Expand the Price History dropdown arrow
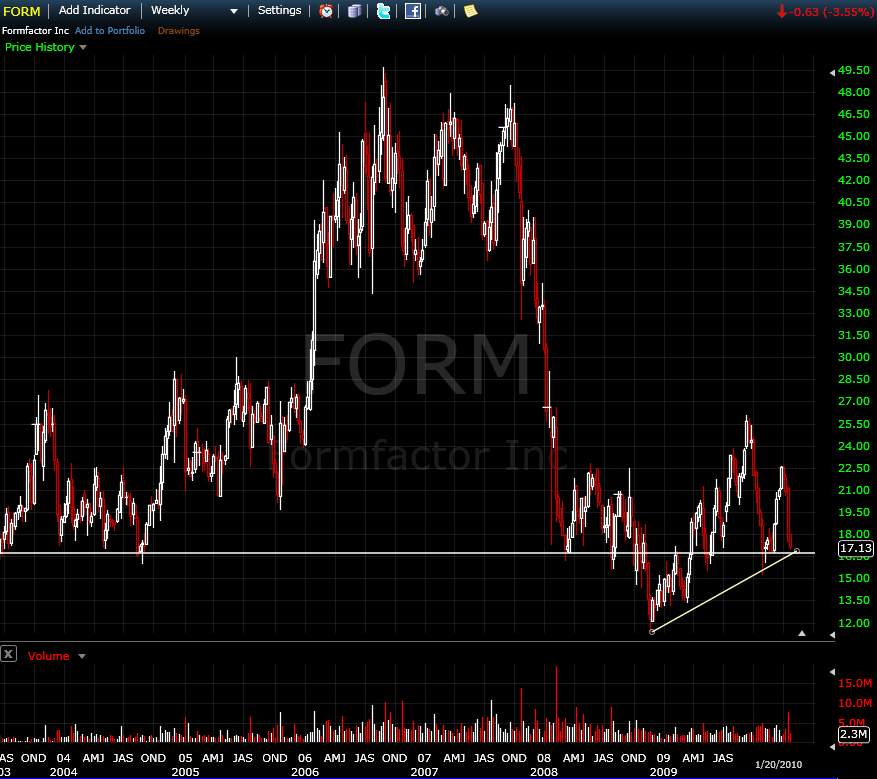The image size is (877, 779). 83,48
